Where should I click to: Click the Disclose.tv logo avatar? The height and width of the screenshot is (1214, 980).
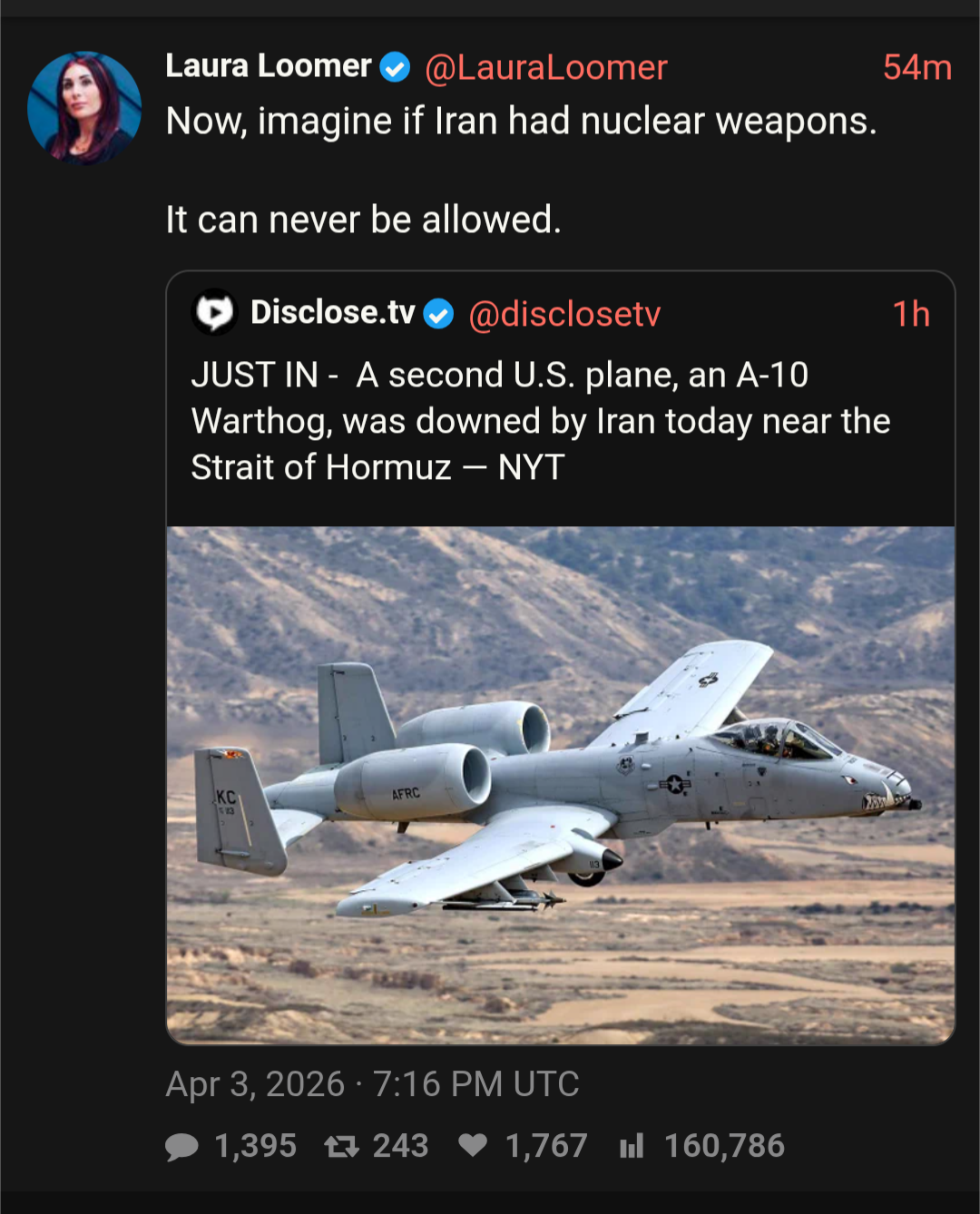215,313
